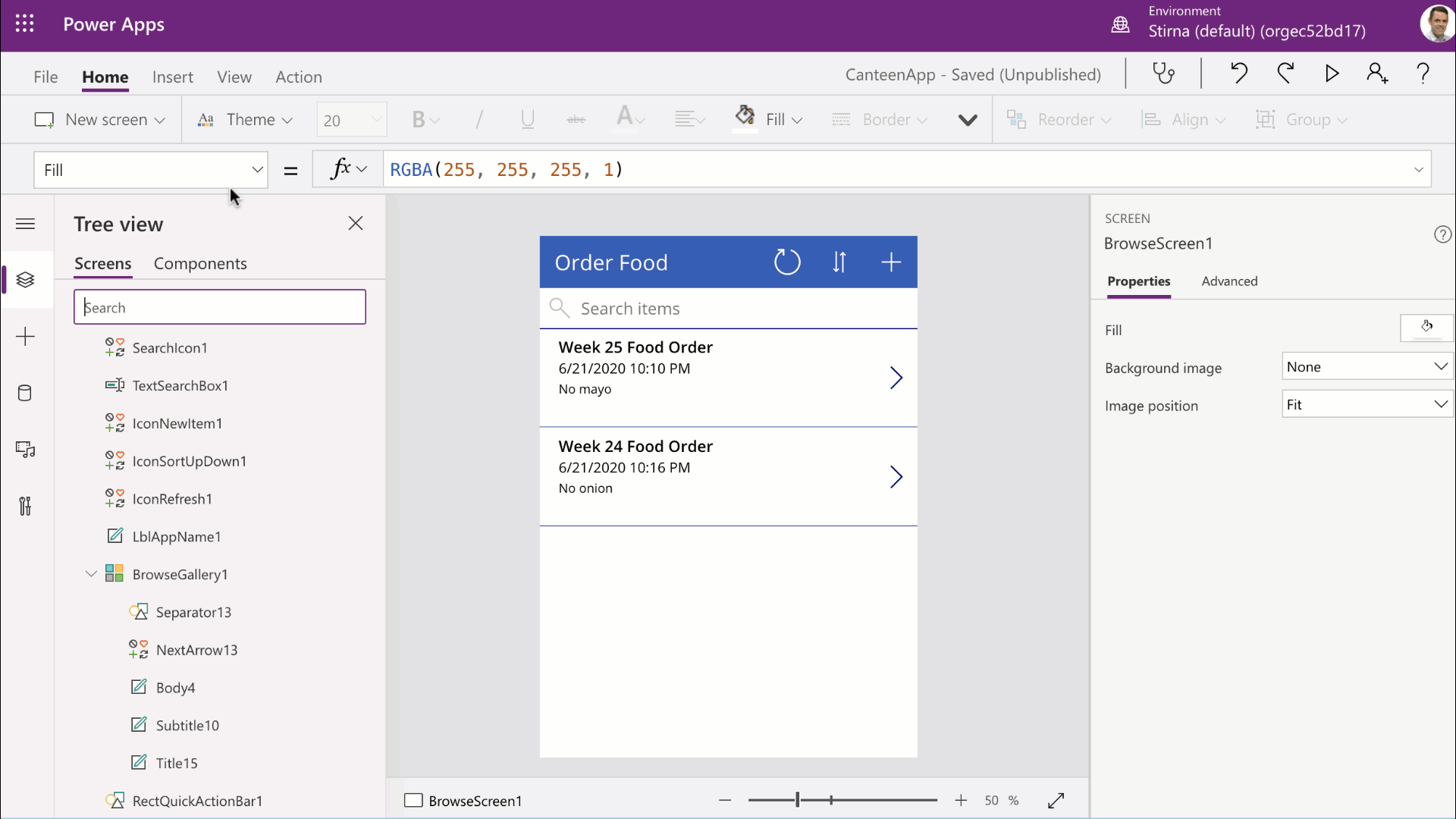
Task: Click the App checker stethoscope icon
Action: (x=1163, y=74)
